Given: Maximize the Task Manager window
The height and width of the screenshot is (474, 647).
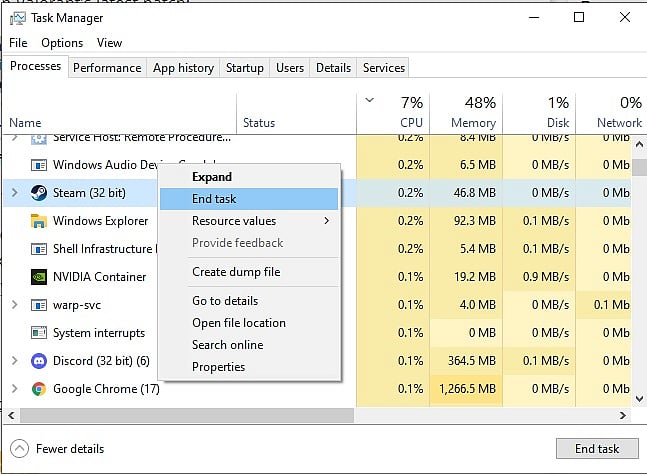Looking at the screenshot, I should (x=579, y=17).
